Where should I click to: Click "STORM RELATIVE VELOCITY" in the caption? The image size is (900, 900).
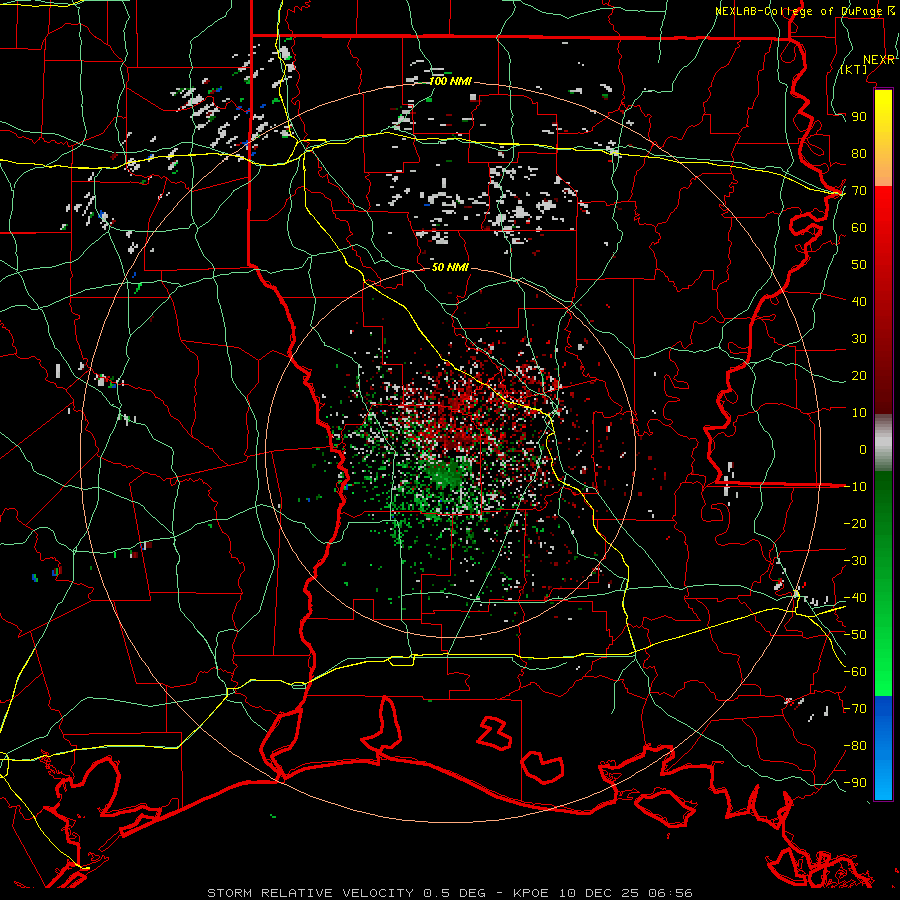click(x=310, y=893)
